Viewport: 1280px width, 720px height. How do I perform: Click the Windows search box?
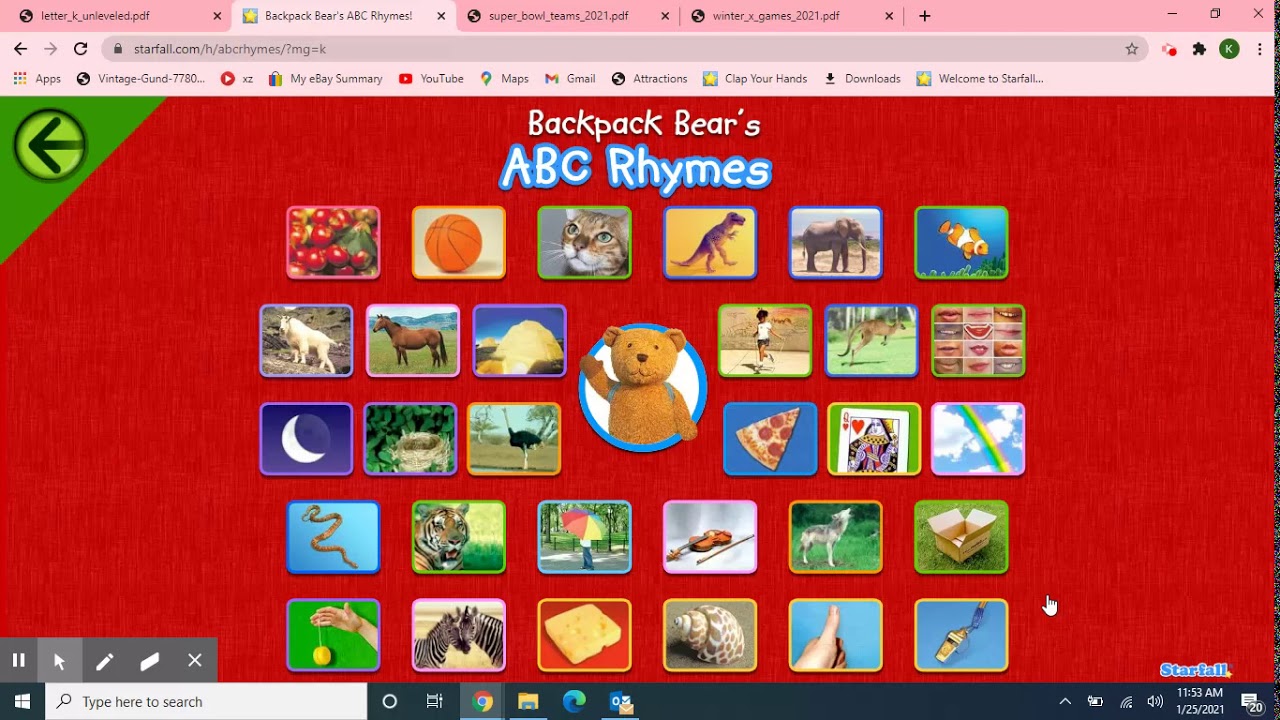tap(206, 701)
